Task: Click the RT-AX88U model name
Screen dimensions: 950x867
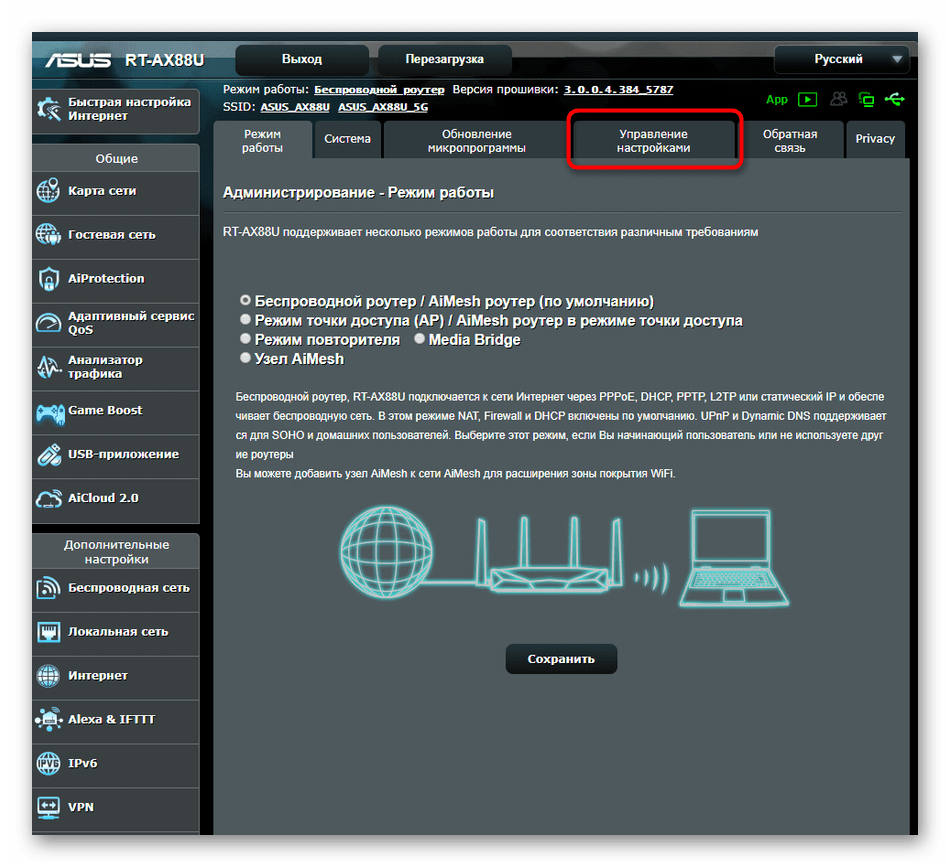Action: coord(164,60)
